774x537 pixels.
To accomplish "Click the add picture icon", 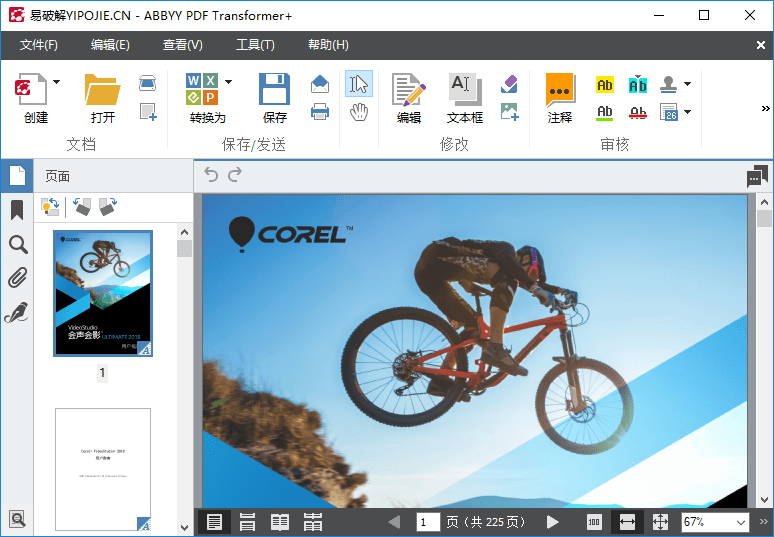I will click(x=509, y=112).
